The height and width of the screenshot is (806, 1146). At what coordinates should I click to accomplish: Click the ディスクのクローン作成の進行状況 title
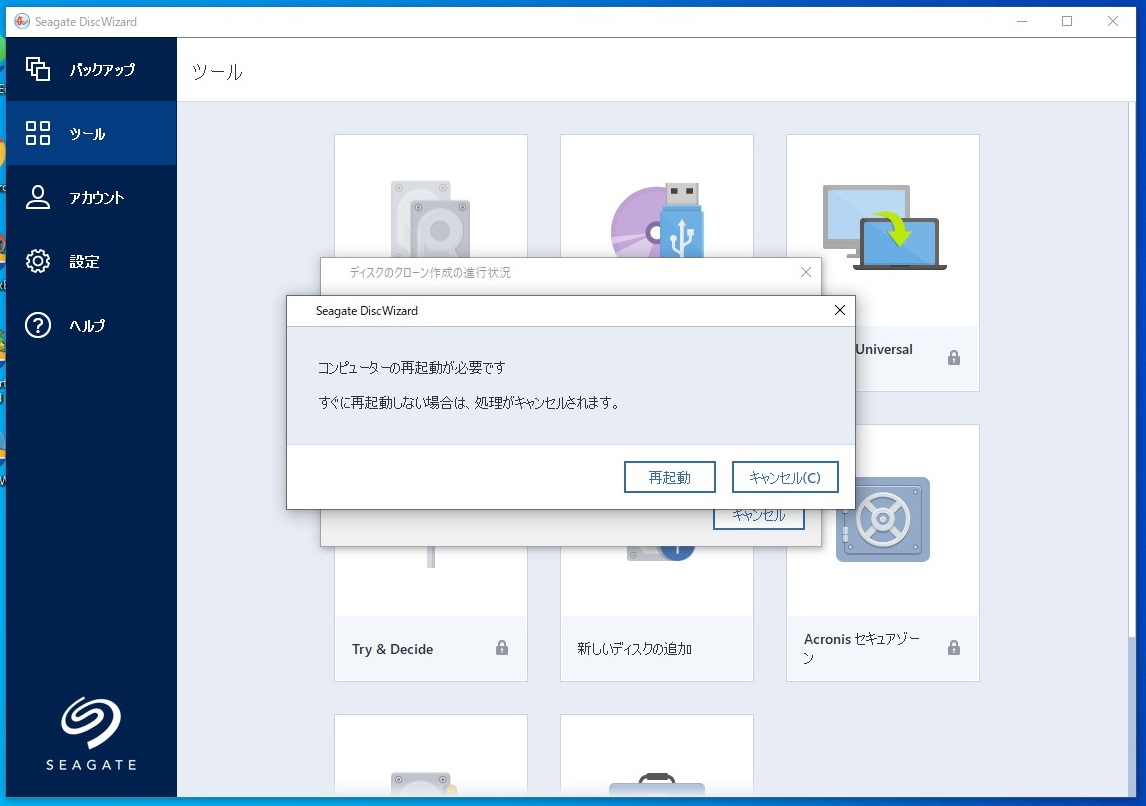[x=430, y=273]
